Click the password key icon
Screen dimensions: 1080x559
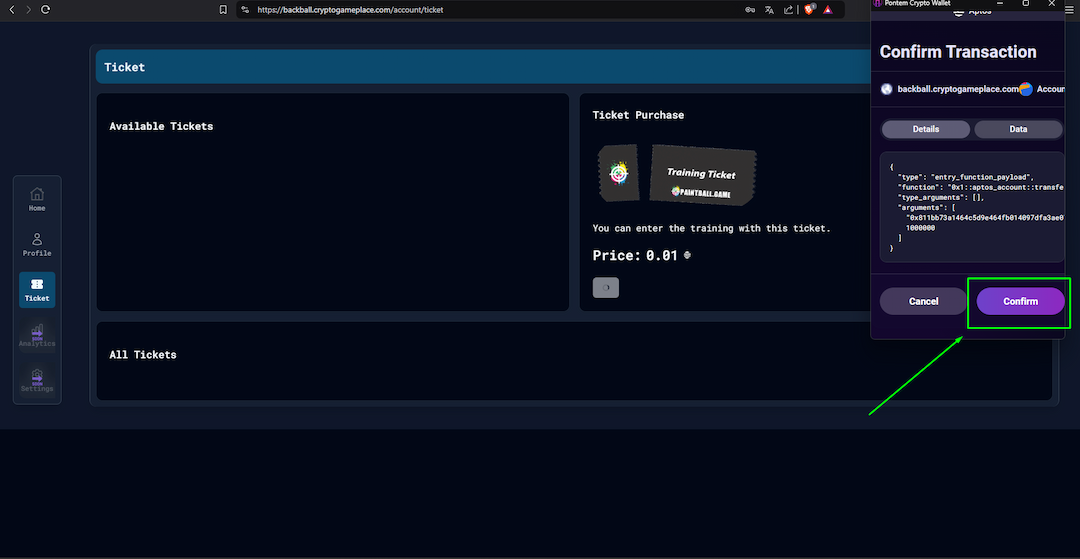[x=750, y=9]
